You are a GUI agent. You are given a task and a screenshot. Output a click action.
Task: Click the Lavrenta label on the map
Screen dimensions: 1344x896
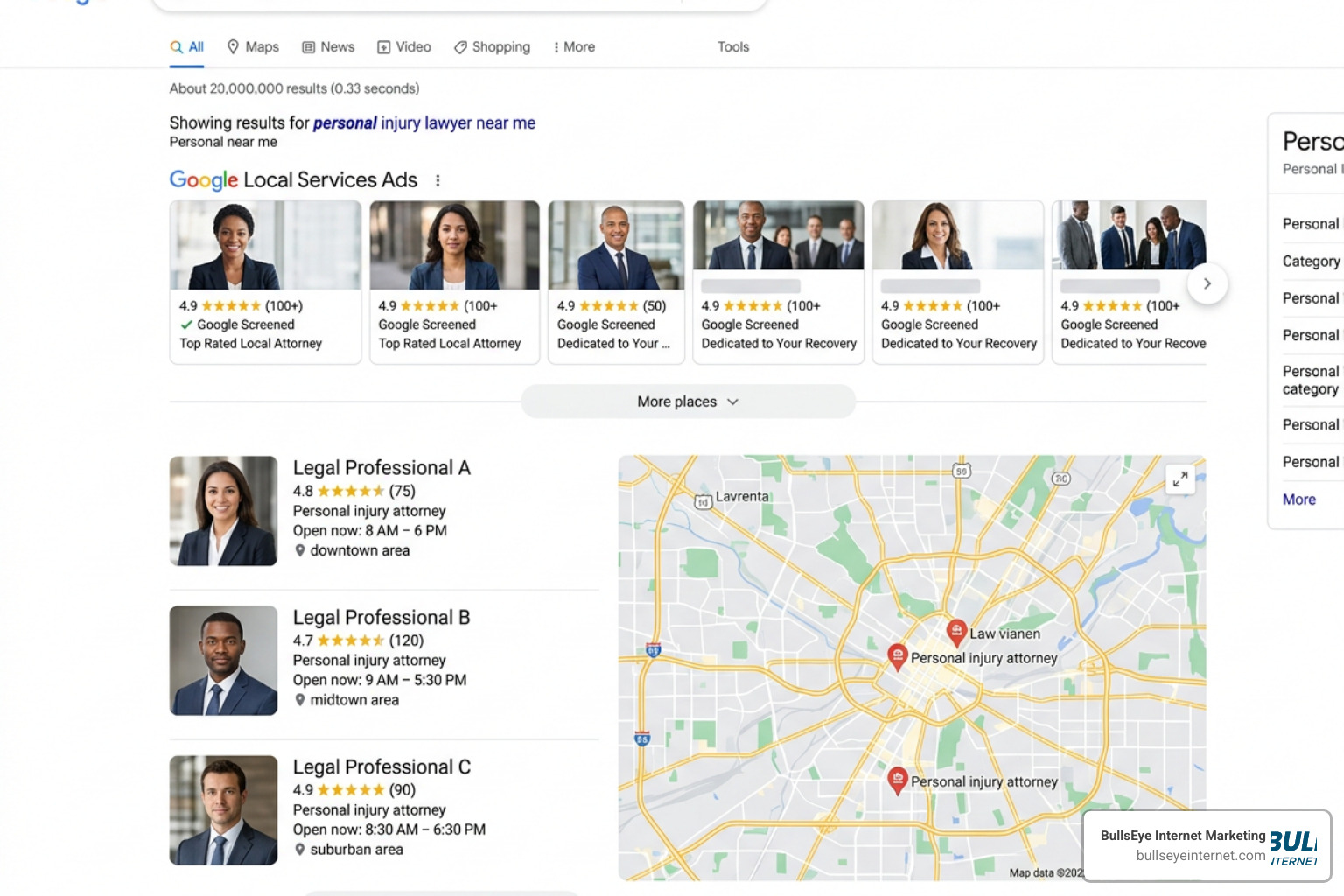click(742, 497)
